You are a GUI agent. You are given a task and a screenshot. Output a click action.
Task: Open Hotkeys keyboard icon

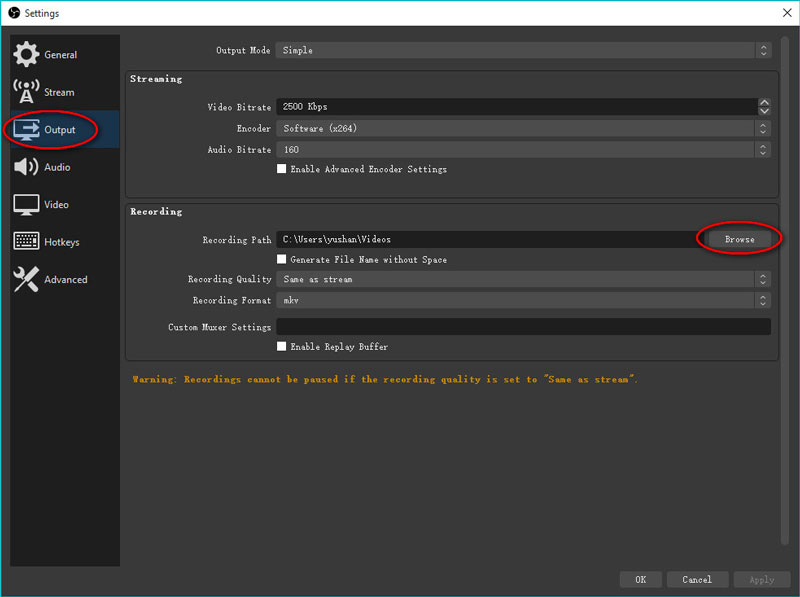pyautogui.click(x=27, y=242)
